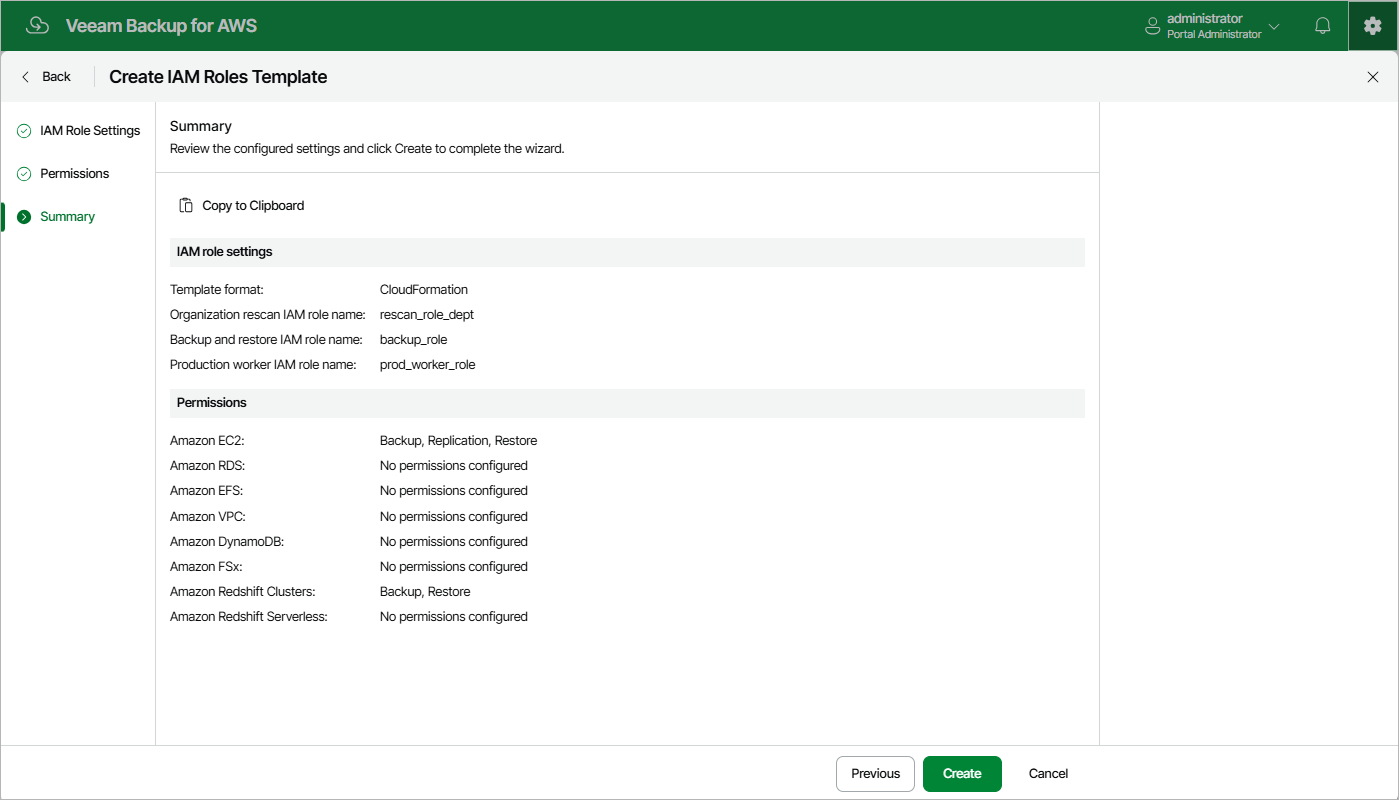Click the Copy to Clipboard label
Screen dimensions: 1399x800
[253, 205]
